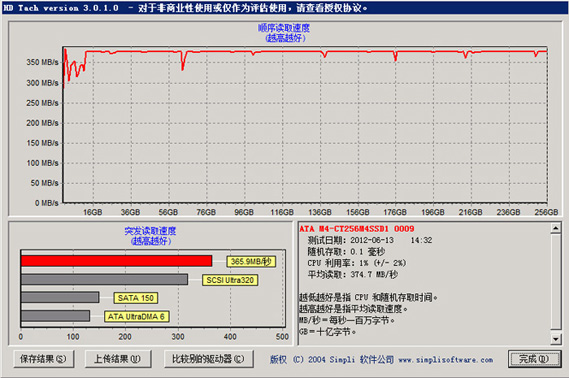The width and height of the screenshot is (569, 378).
Task: Click the gray SCSI Ultra320 comparison bar
Action: [x=105, y=279]
